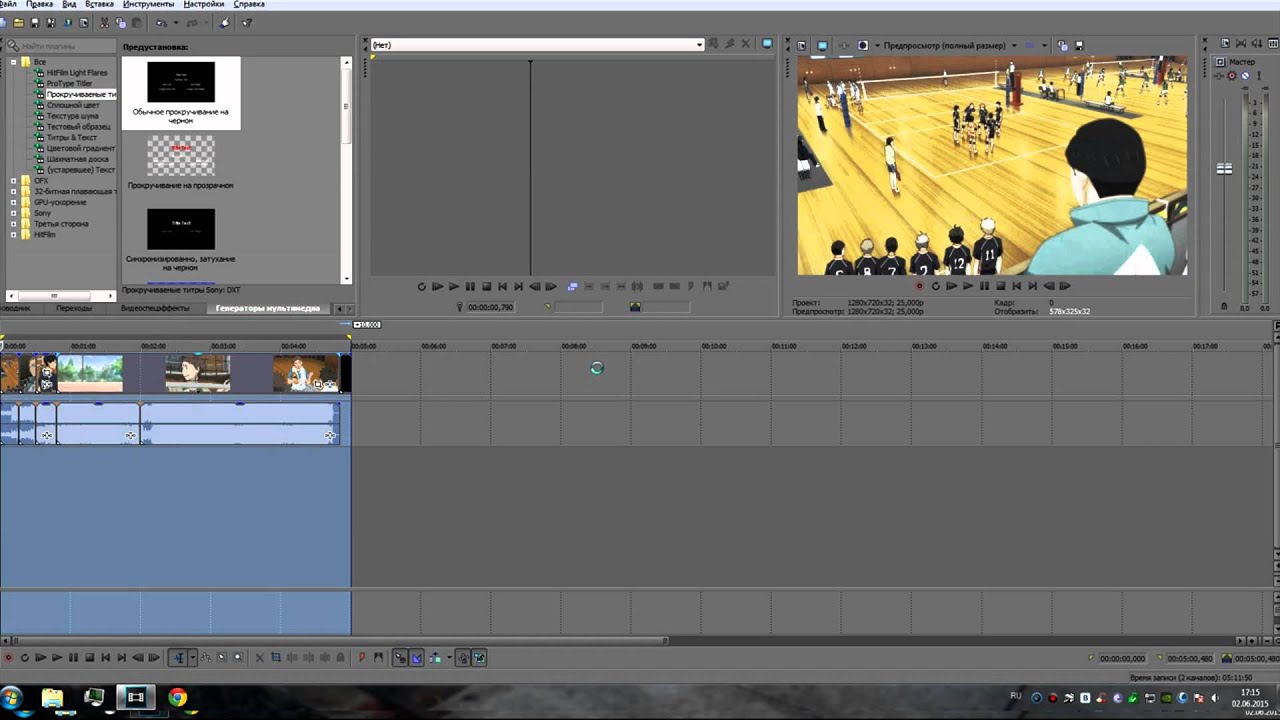Click the Мастер bus label
The image size is (1280, 720).
point(1241,62)
